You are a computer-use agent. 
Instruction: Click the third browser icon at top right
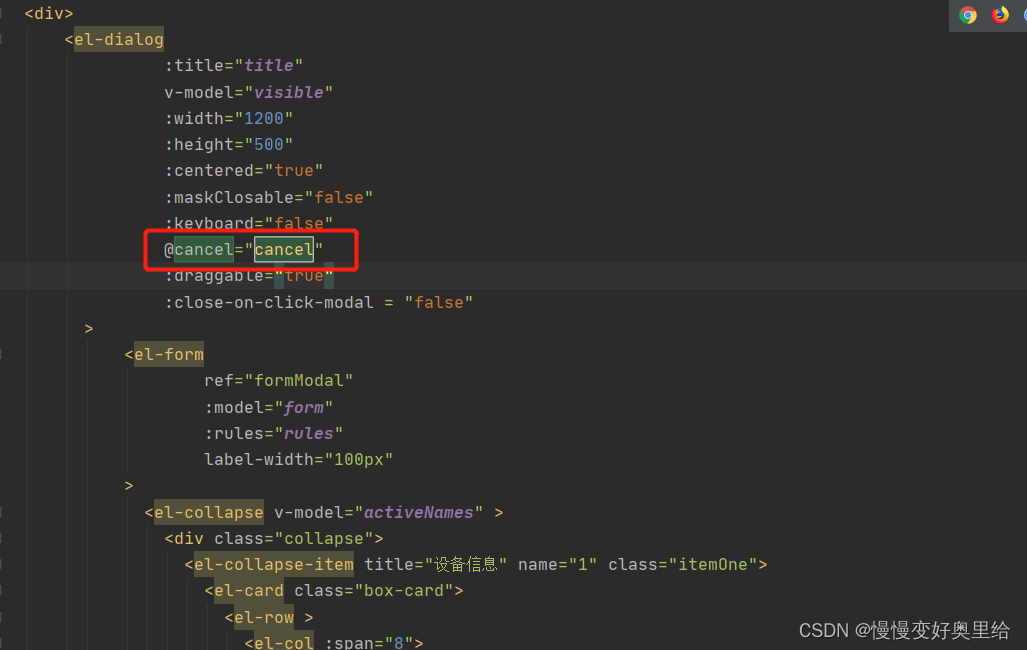[1024, 15]
